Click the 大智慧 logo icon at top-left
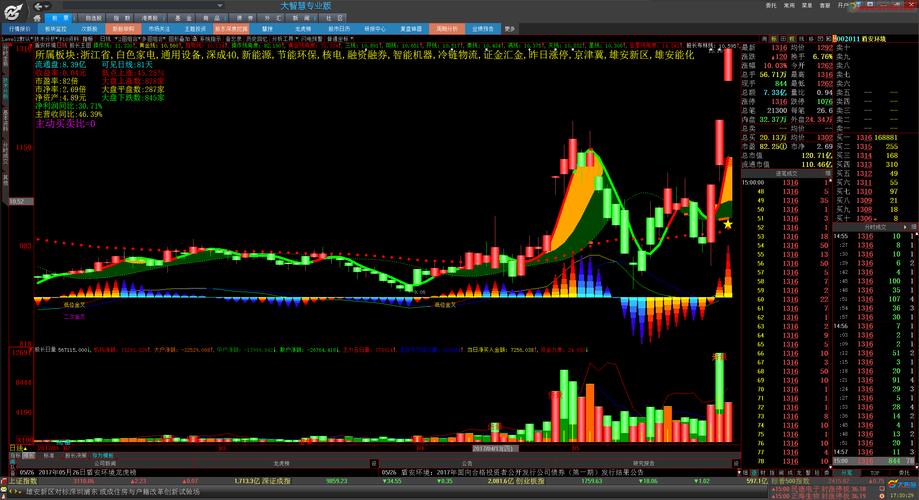The image size is (919, 500). 12,11
